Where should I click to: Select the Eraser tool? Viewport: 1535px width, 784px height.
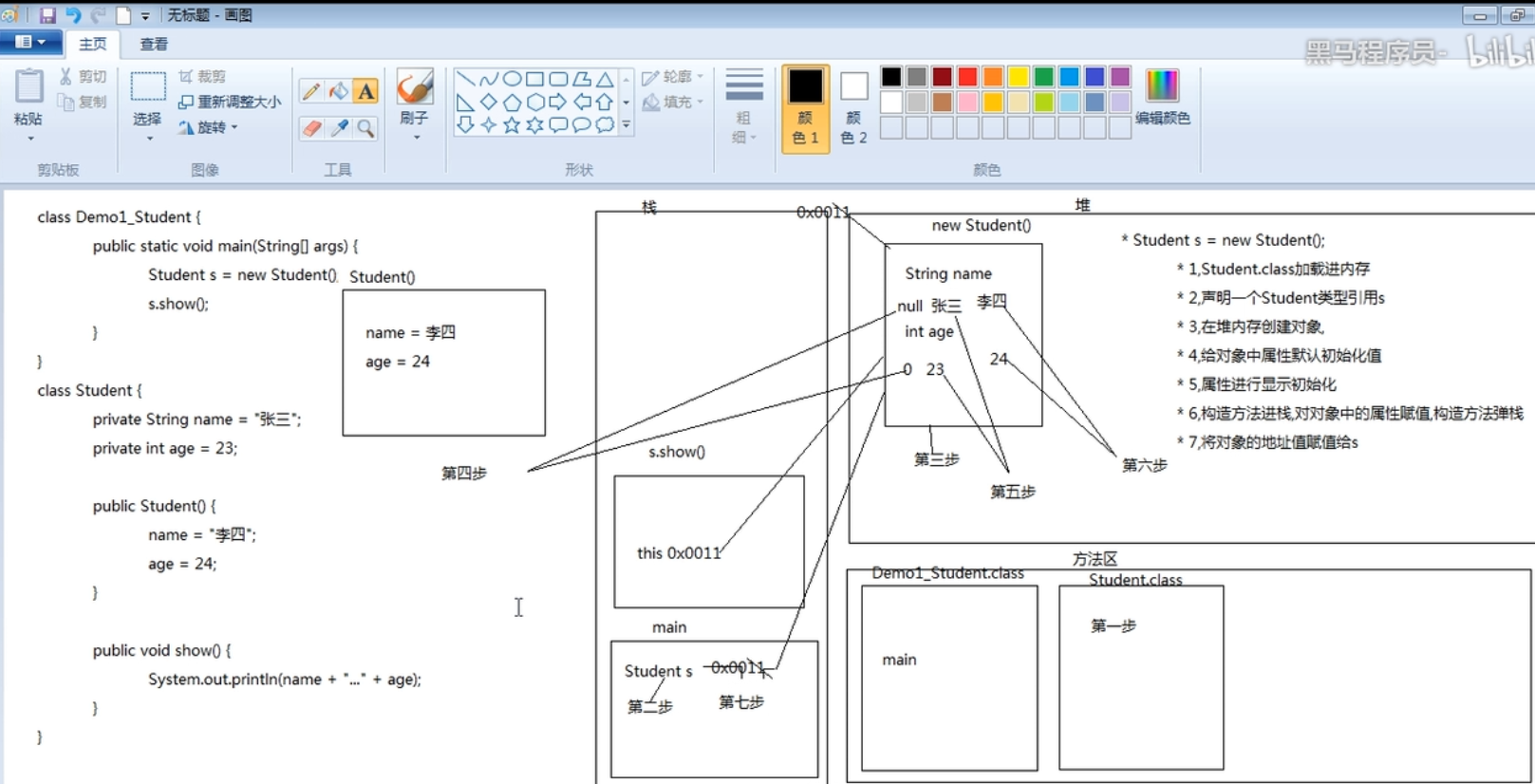tap(310, 128)
